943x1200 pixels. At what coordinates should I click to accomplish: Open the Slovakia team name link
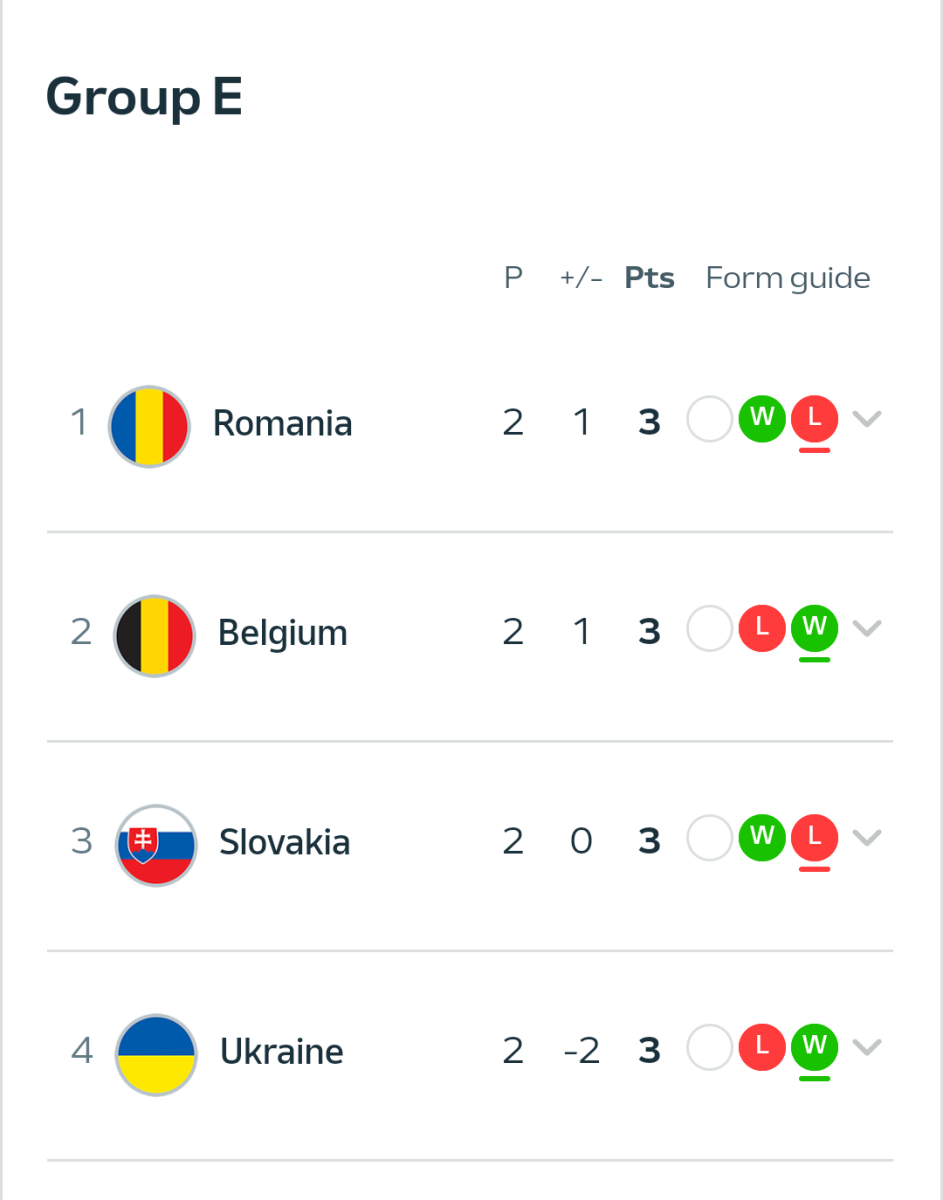(284, 843)
